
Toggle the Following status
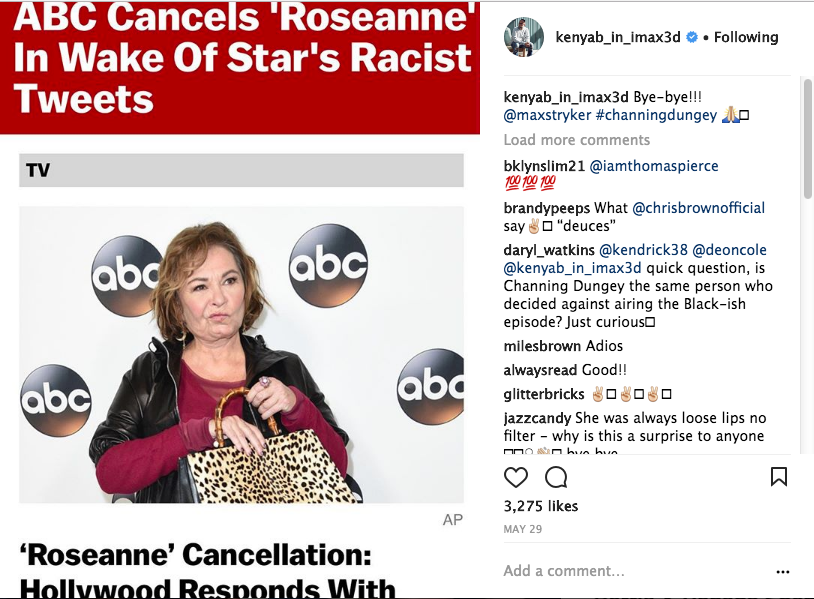746,37
